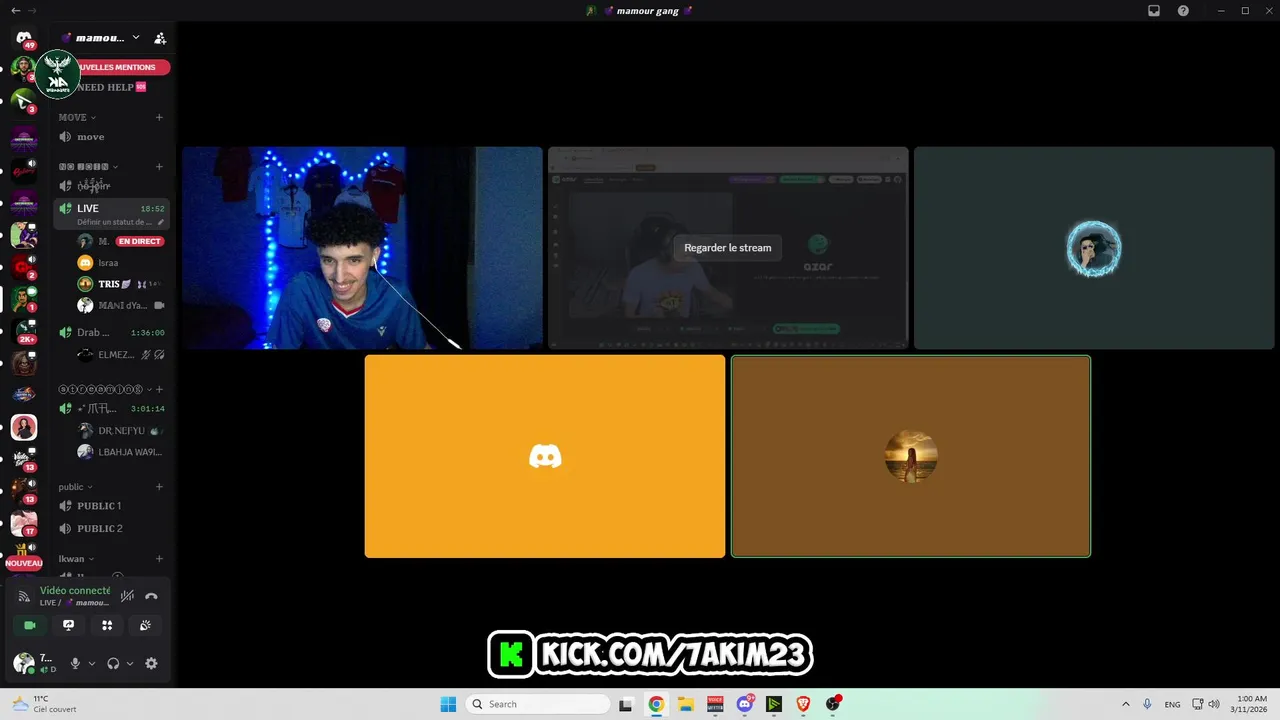
Task: Open File Explorer from the taskbar
Action: click(686, 704)
